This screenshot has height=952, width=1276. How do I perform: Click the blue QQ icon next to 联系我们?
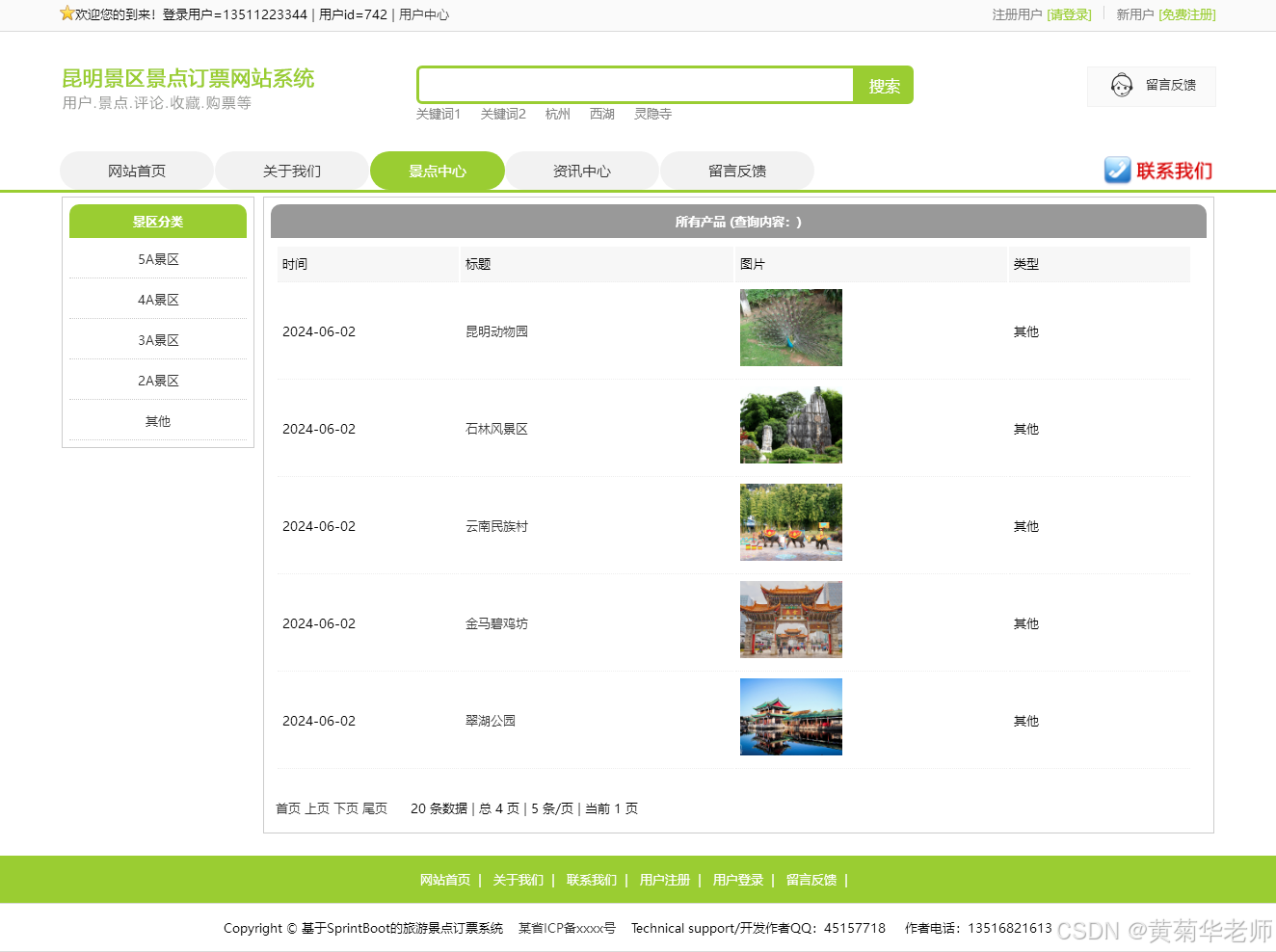pos(1117,171)
